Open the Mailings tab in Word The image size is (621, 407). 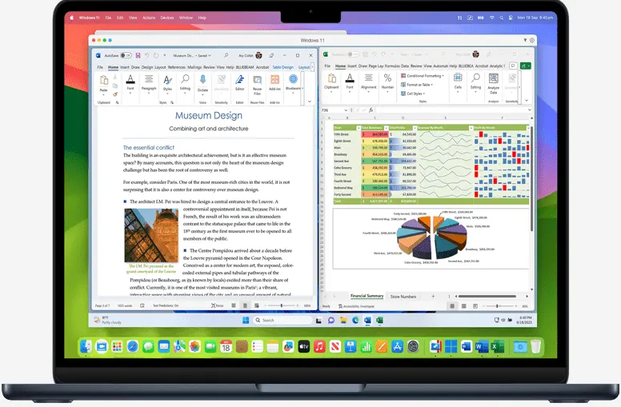click(x=194, y=67)
